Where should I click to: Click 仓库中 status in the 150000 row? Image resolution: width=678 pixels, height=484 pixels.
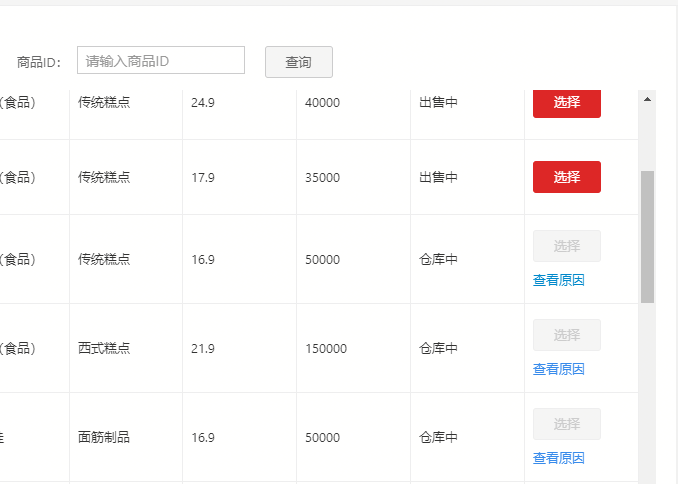(438, 348)
